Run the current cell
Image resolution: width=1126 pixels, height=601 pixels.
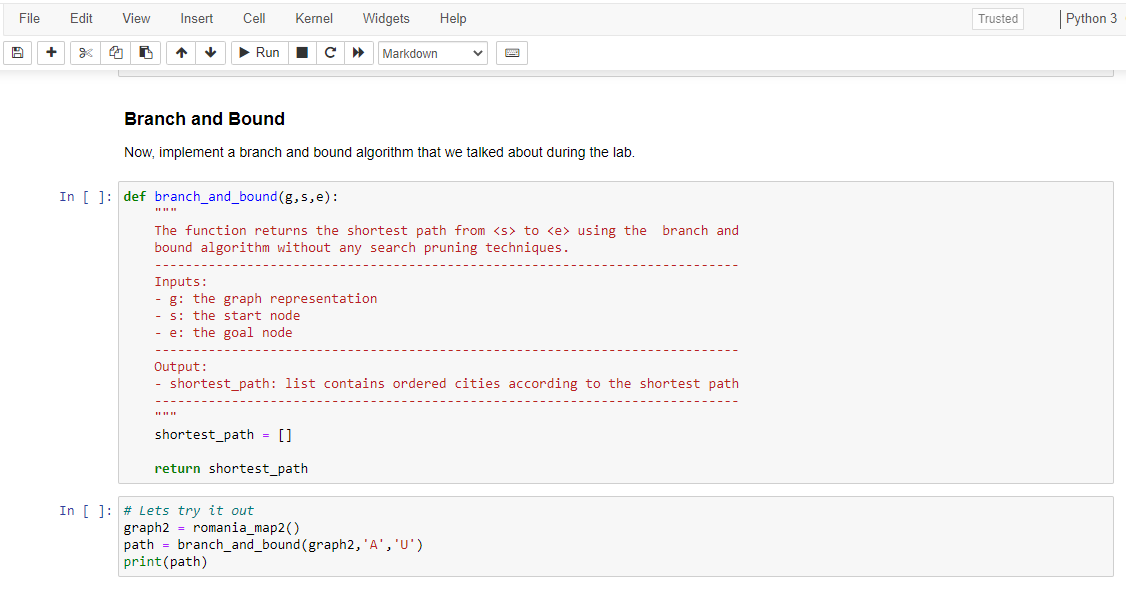pos(258,52)
